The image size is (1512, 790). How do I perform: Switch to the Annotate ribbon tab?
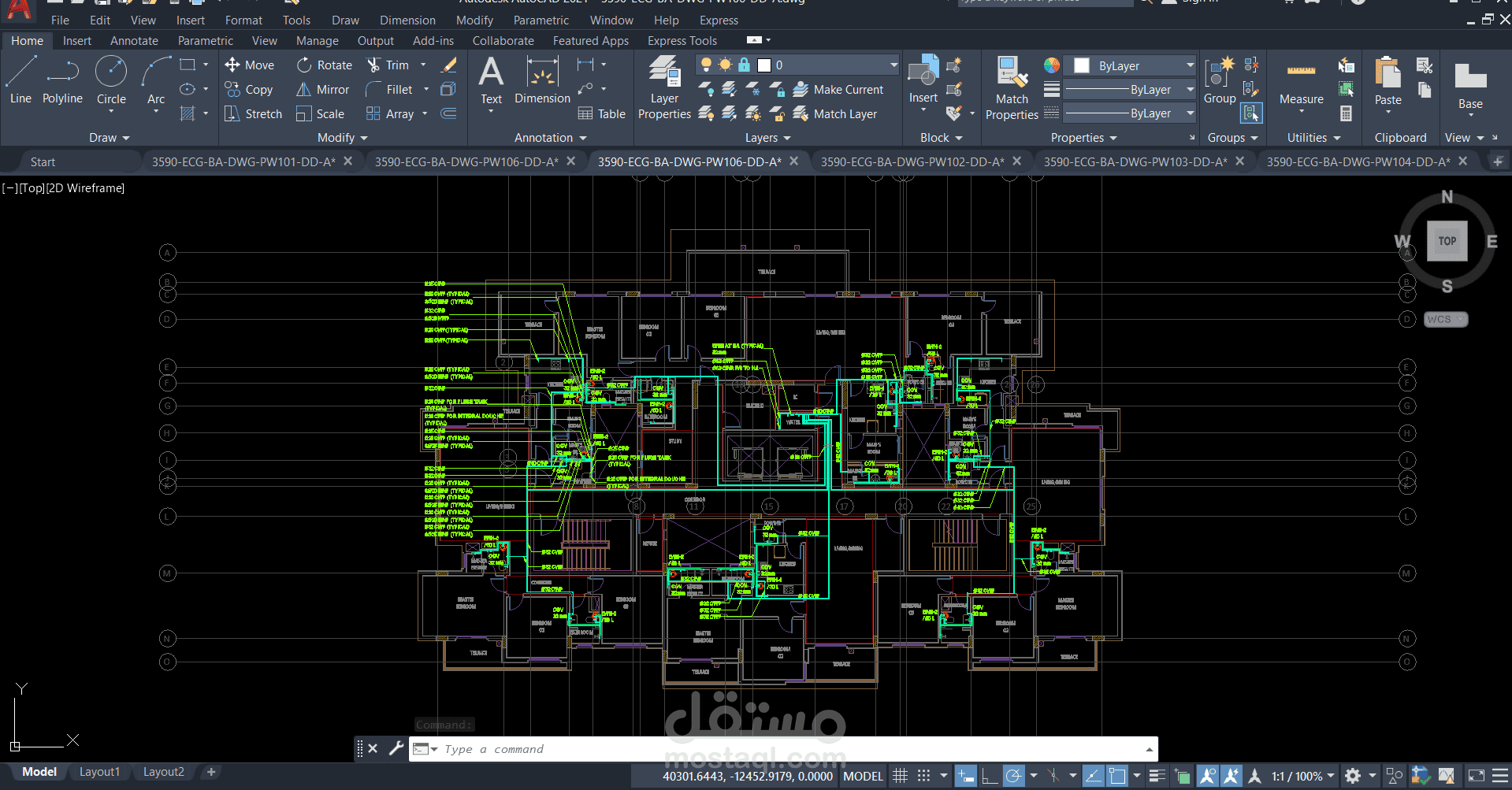coord(134,41)
